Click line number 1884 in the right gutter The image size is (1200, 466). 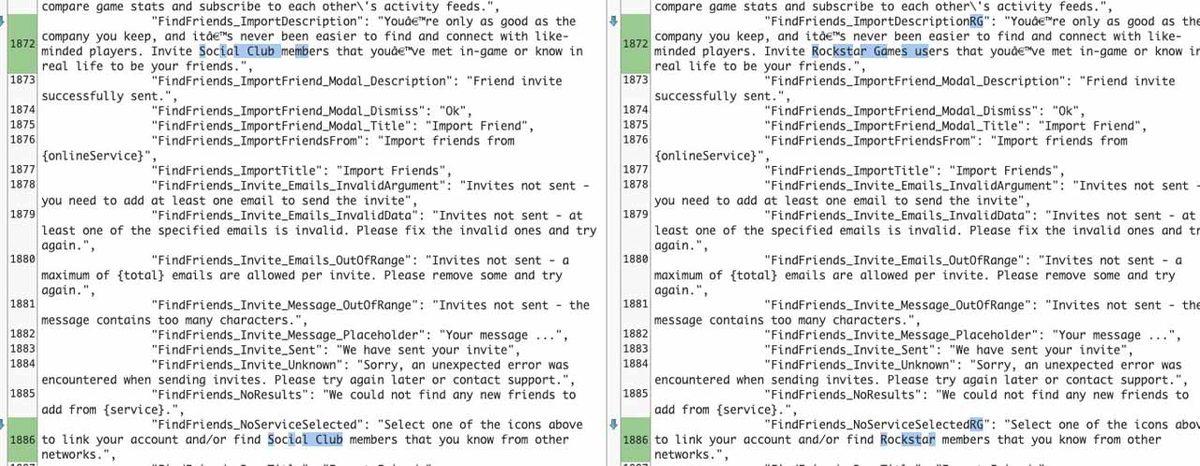tap(634, 365)
